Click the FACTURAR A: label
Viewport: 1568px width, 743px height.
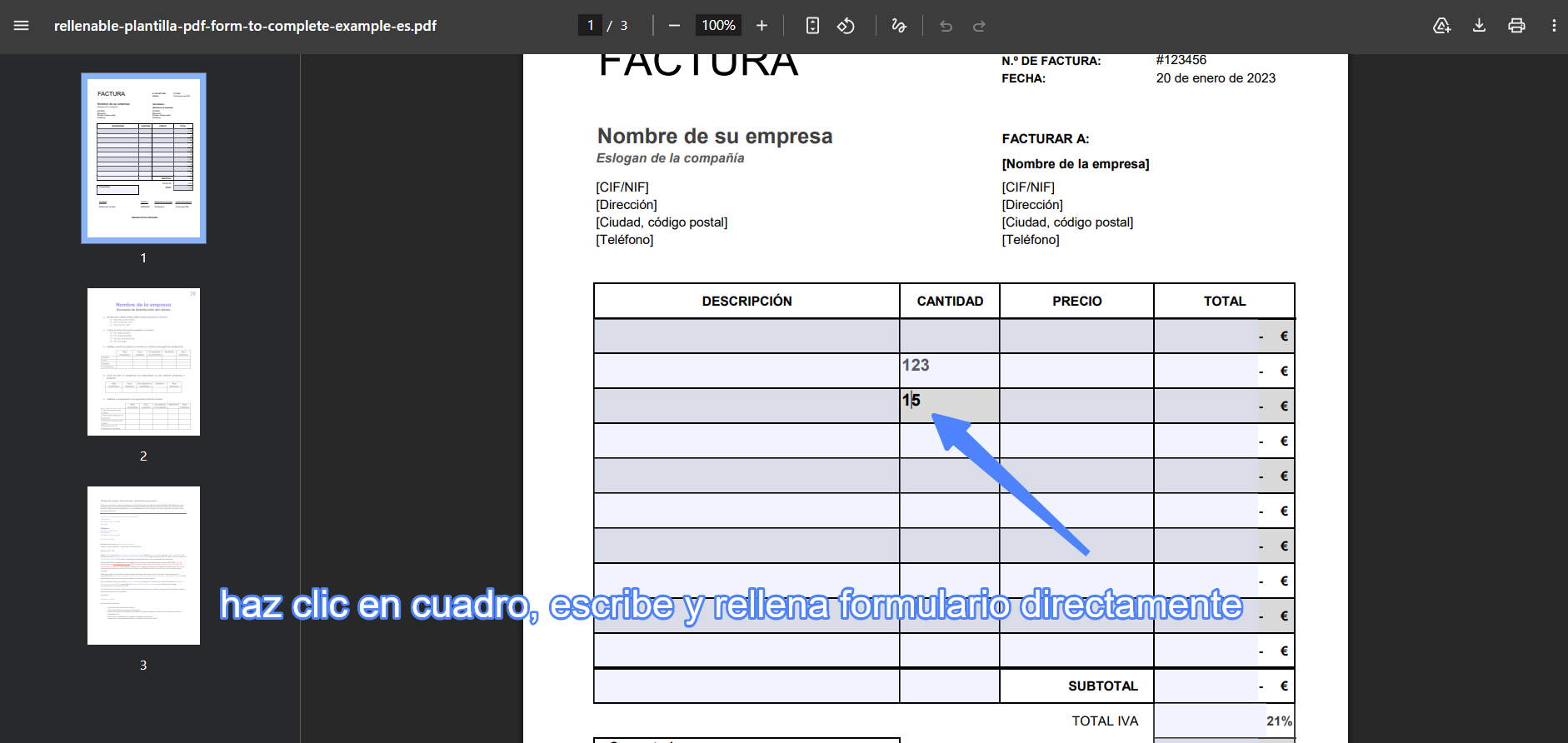1046,138
